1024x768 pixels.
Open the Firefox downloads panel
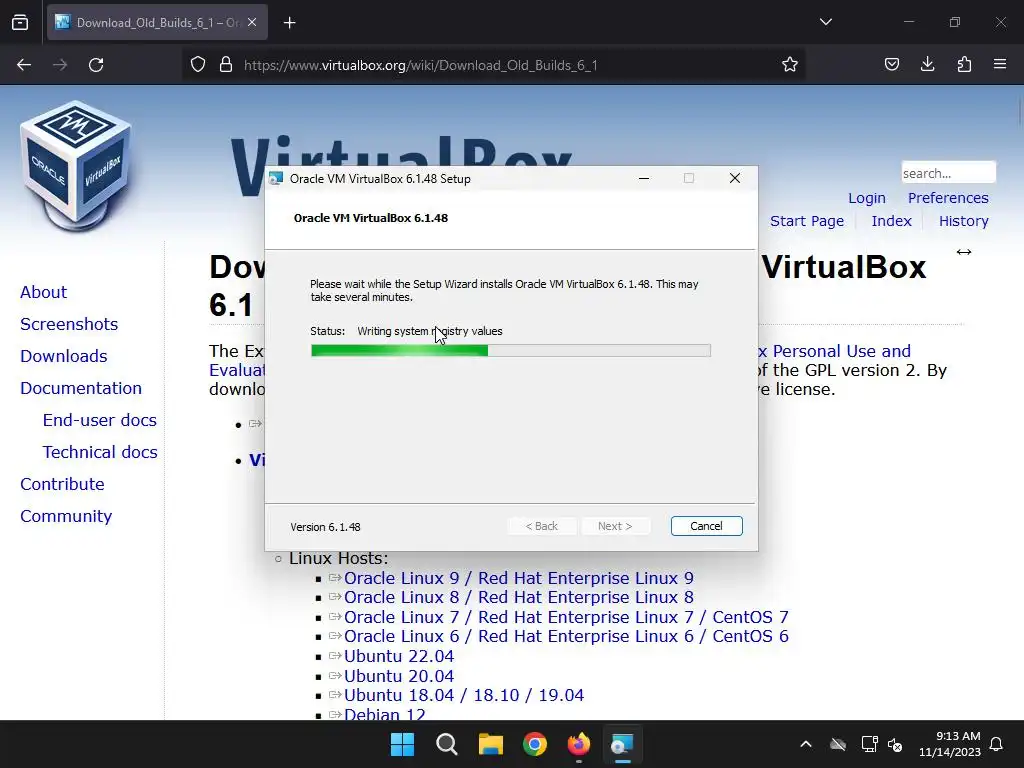927,65
